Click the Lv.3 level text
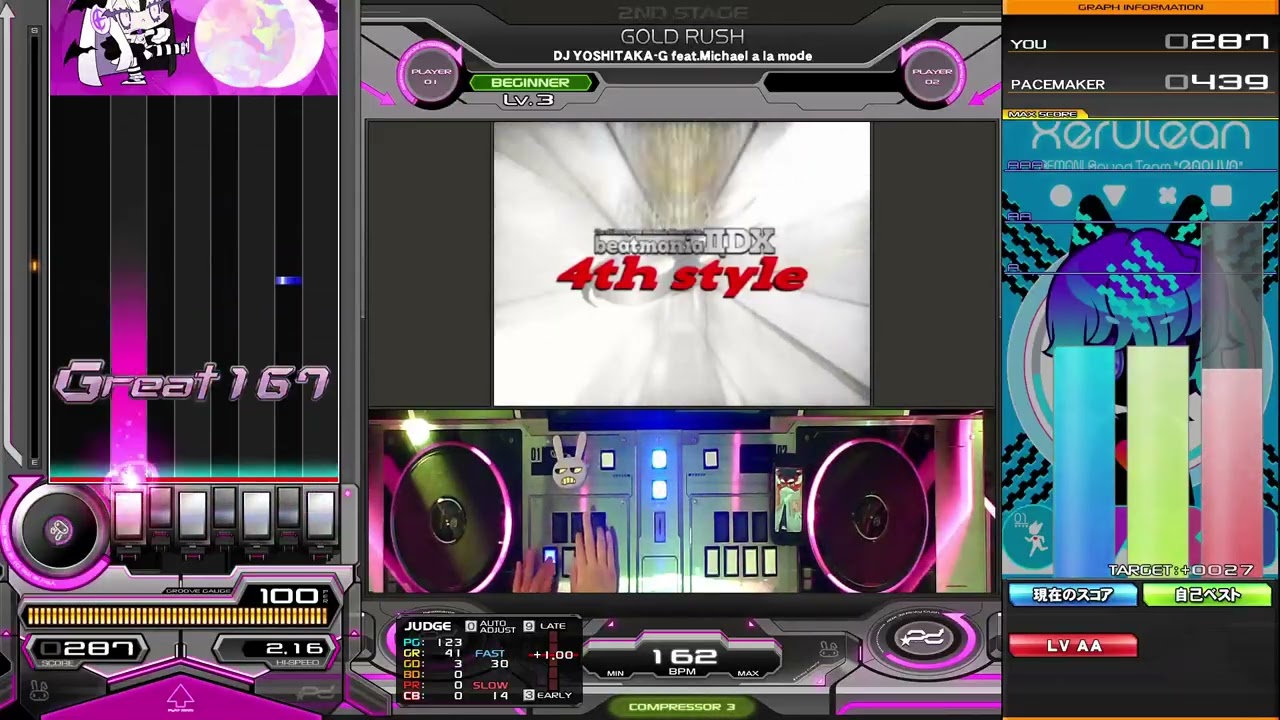 [529, 100]
